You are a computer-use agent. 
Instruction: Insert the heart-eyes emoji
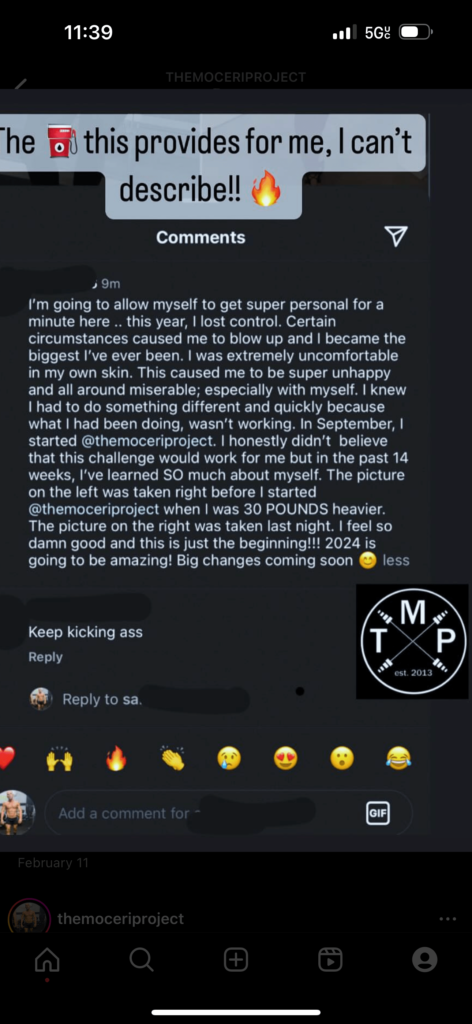(x=285, y=759)
